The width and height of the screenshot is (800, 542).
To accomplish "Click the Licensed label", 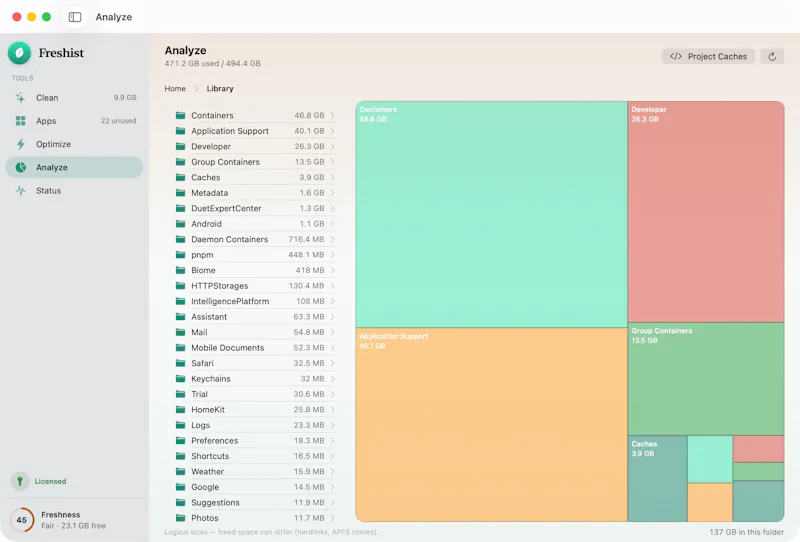I will (x=51, y=481).
